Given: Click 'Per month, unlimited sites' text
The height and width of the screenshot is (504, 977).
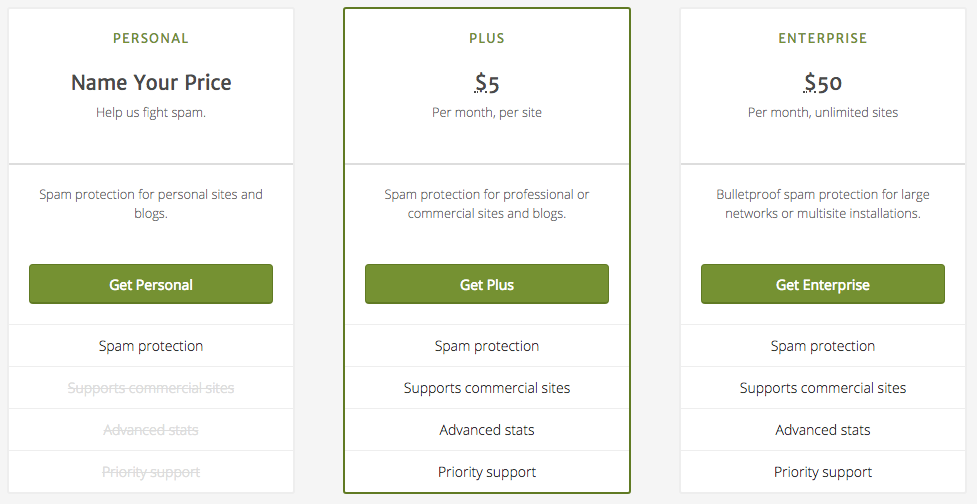Looking at the screenshot, I should [x=823, y=113].
